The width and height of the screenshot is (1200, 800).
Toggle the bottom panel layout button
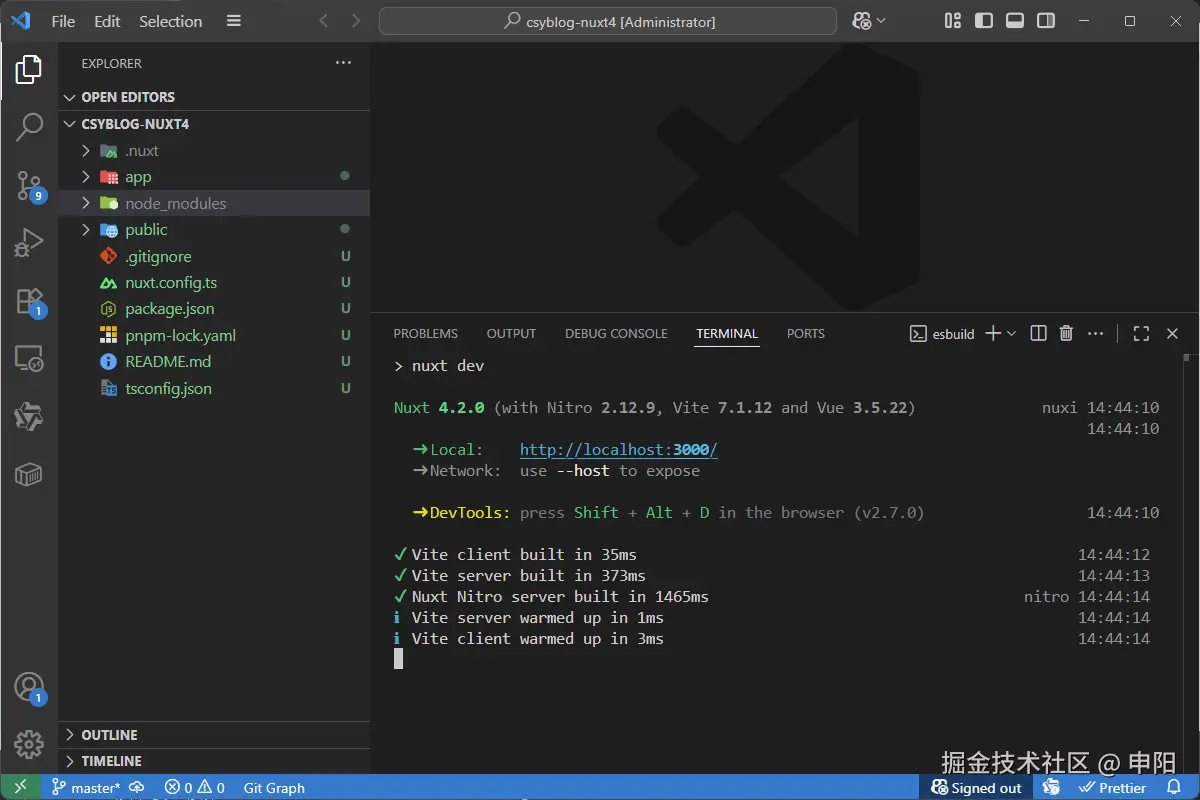click(1014, 21)
